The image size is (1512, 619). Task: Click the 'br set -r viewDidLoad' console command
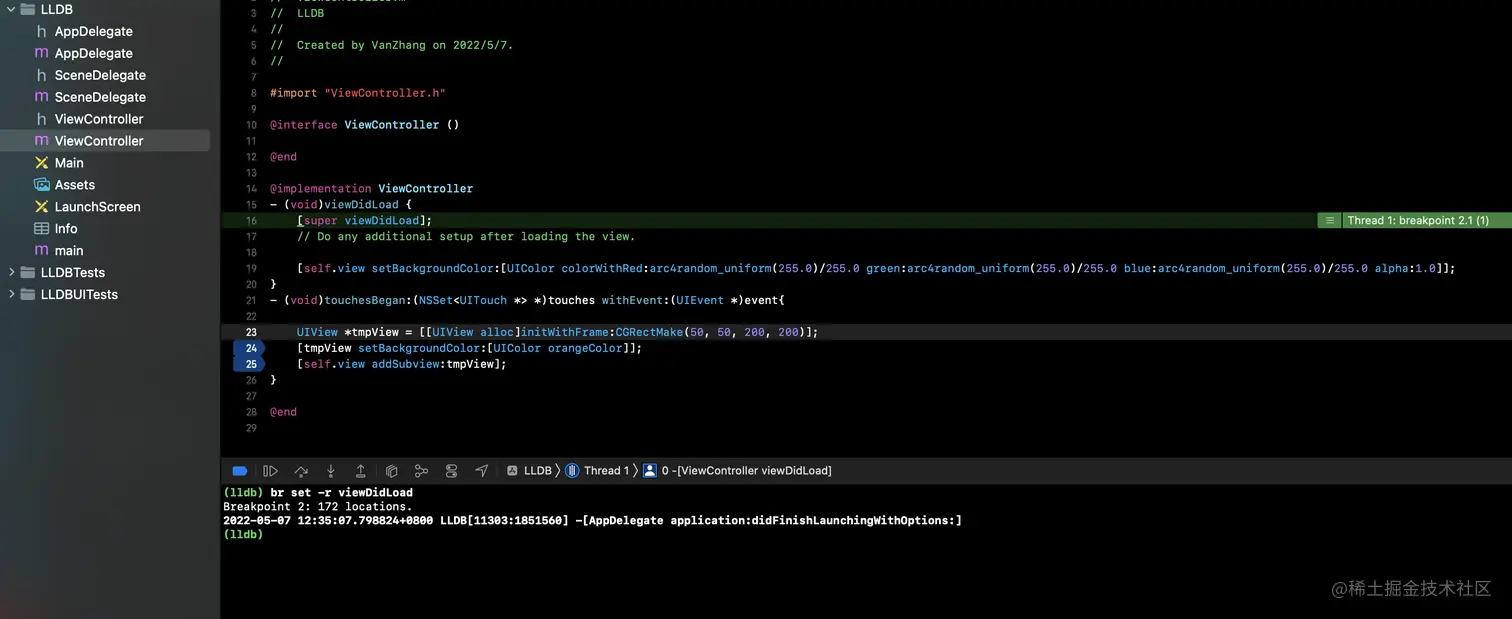pyautogui.click(x=341, y=493)
